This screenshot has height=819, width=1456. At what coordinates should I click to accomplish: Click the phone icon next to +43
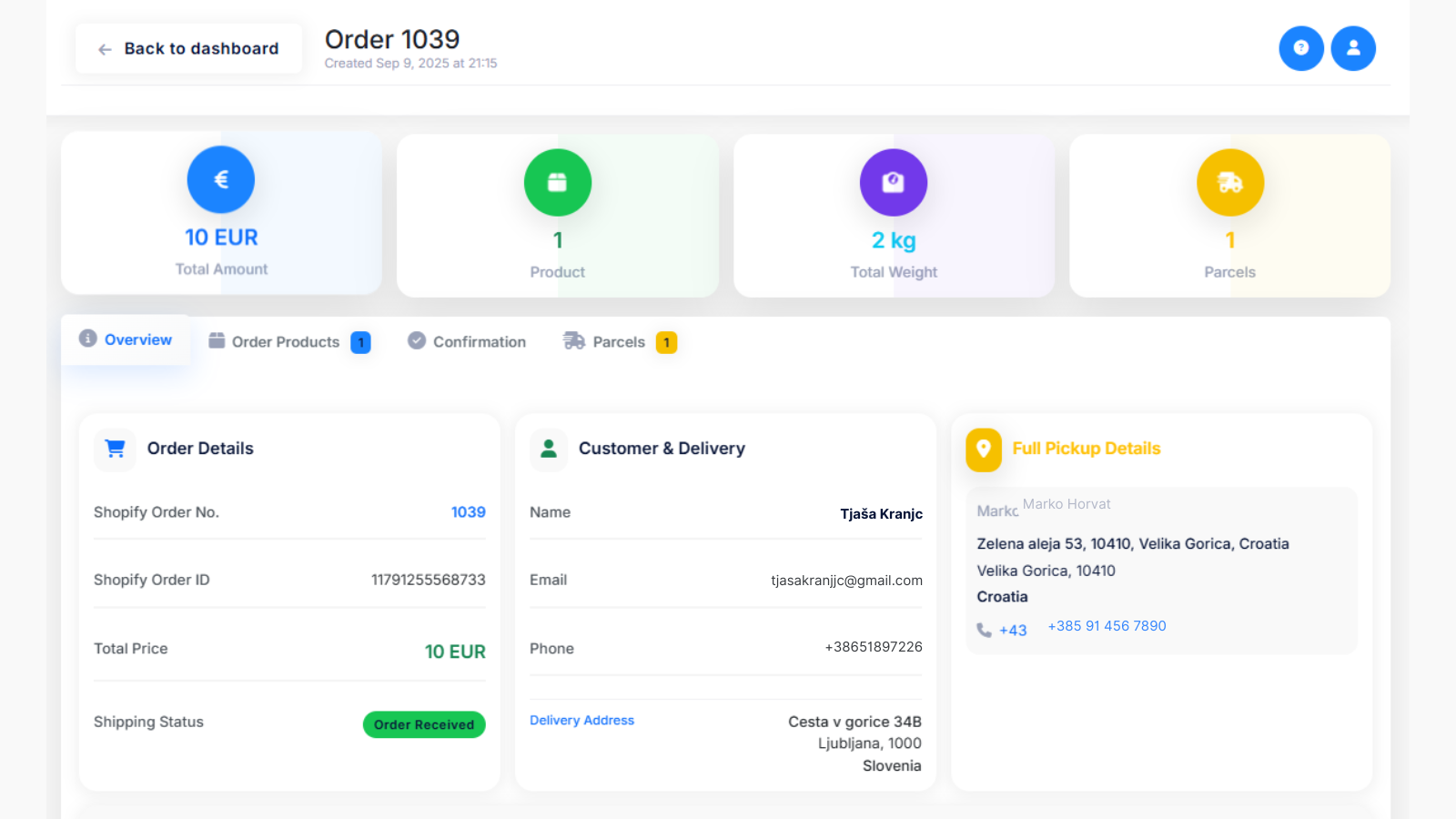coord(986,629)
